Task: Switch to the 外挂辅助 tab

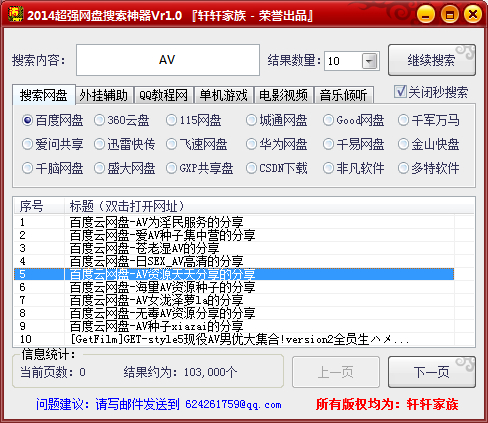Action: point(104,96)
